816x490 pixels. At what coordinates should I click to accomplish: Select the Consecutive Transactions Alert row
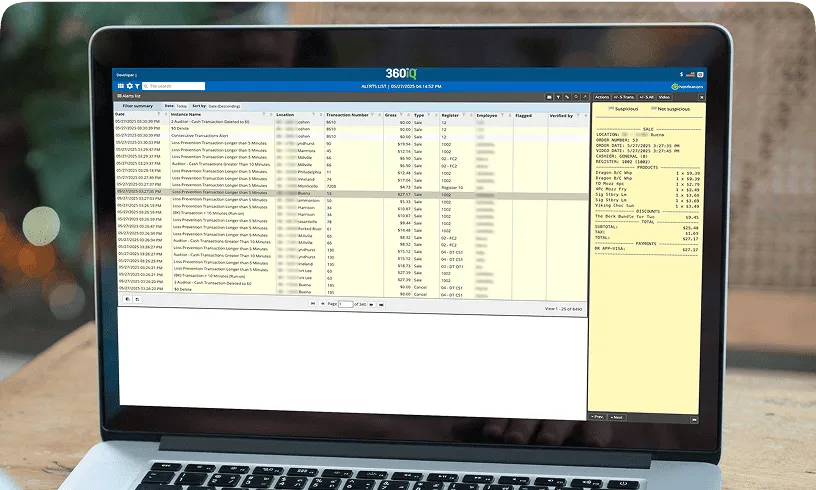(351, 136)
